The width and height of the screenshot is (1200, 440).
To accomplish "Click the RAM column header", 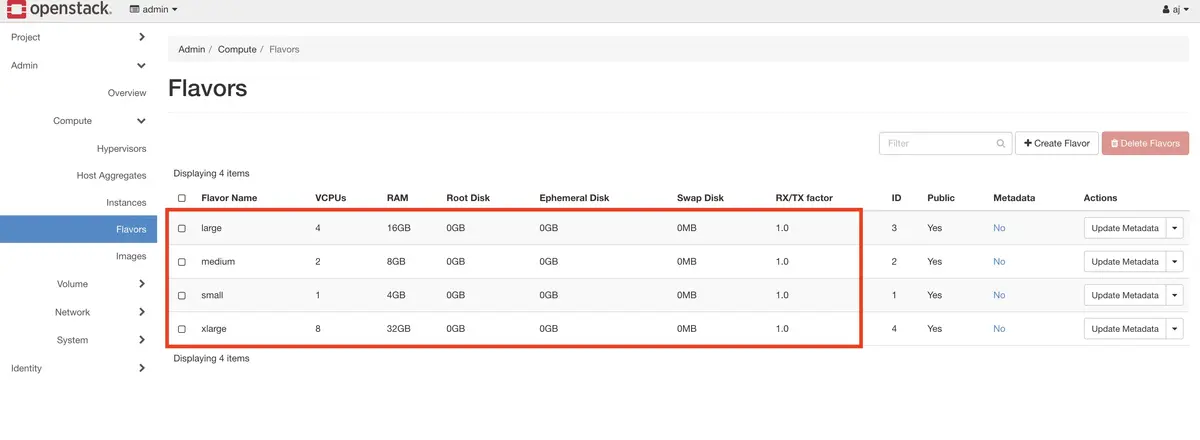I will 397,198.
